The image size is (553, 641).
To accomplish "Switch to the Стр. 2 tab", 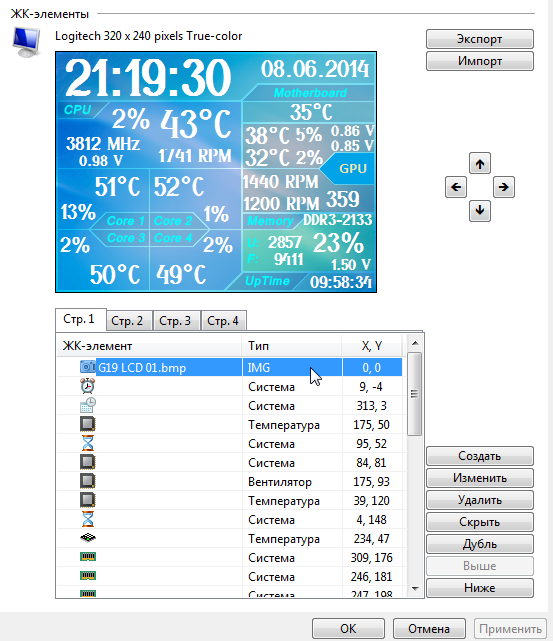I will point(129,321).
